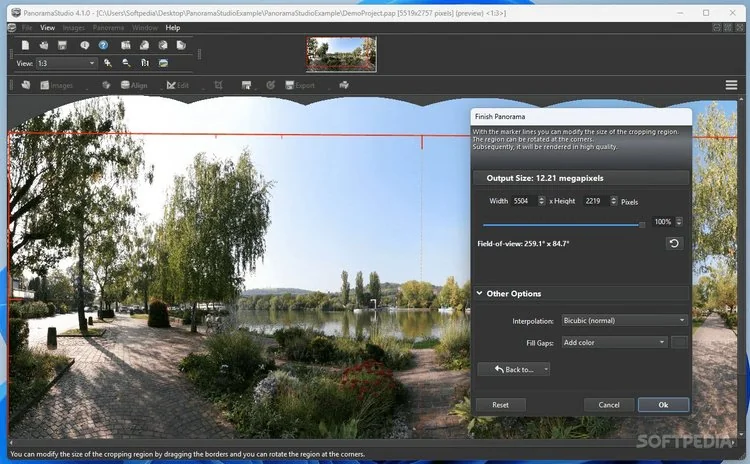The width and height of the screenshot is (750, 464).
Task: Click the print icon in workflow toolbar
Action: point(344,85)
